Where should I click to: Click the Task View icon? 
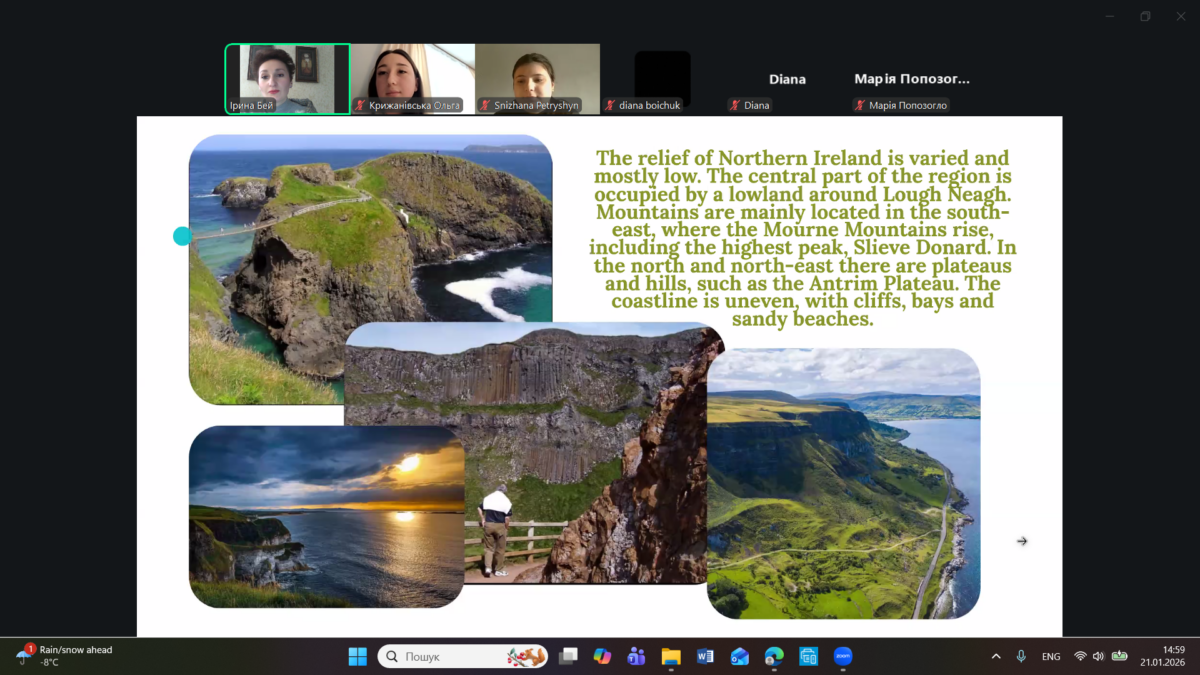568,657
